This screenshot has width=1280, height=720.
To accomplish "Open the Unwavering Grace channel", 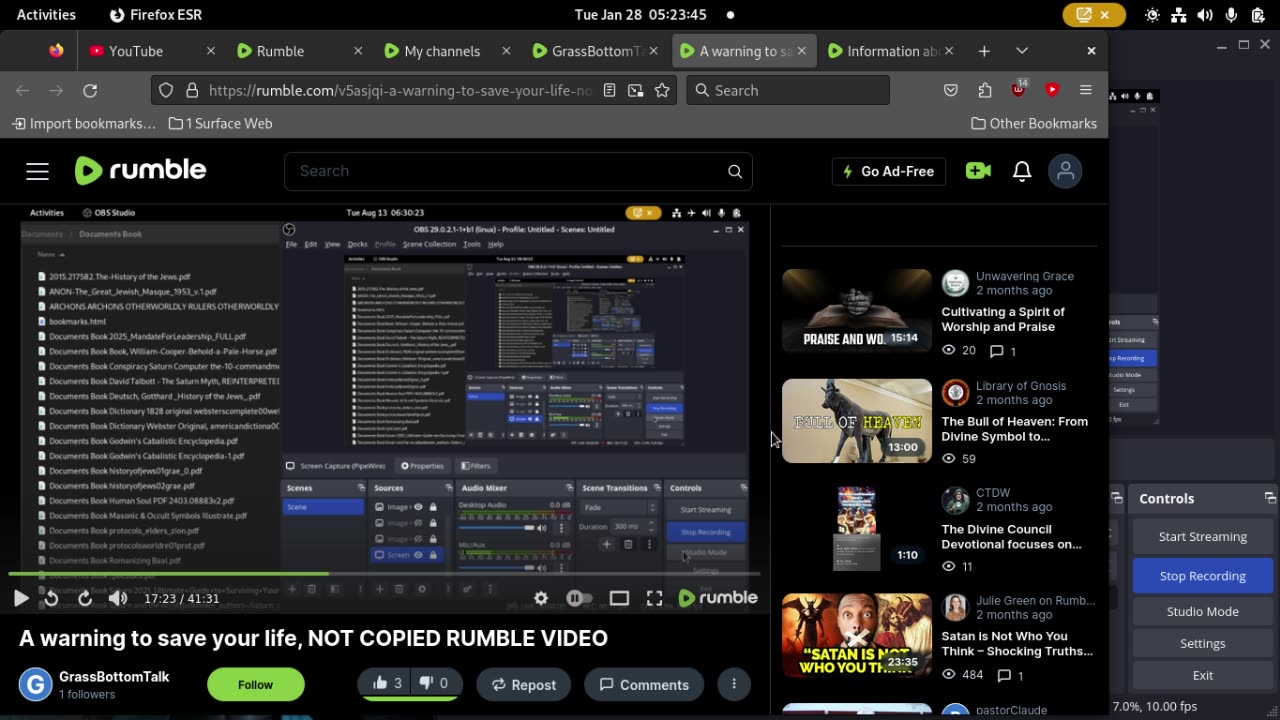I will (1024, 276).
